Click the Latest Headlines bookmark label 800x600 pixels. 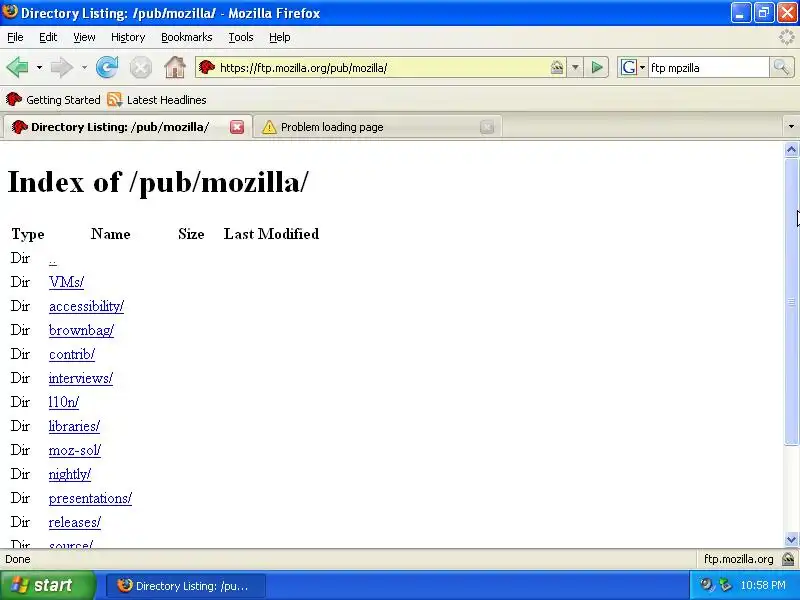click(166, 100)
